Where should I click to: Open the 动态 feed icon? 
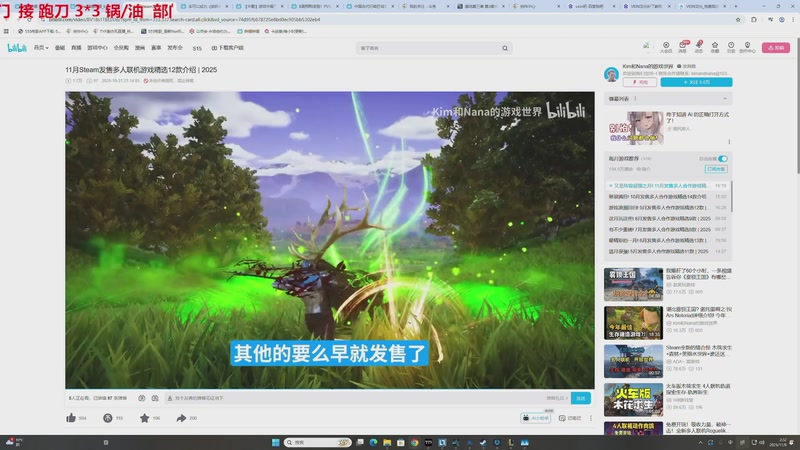(x=698, y=47)
